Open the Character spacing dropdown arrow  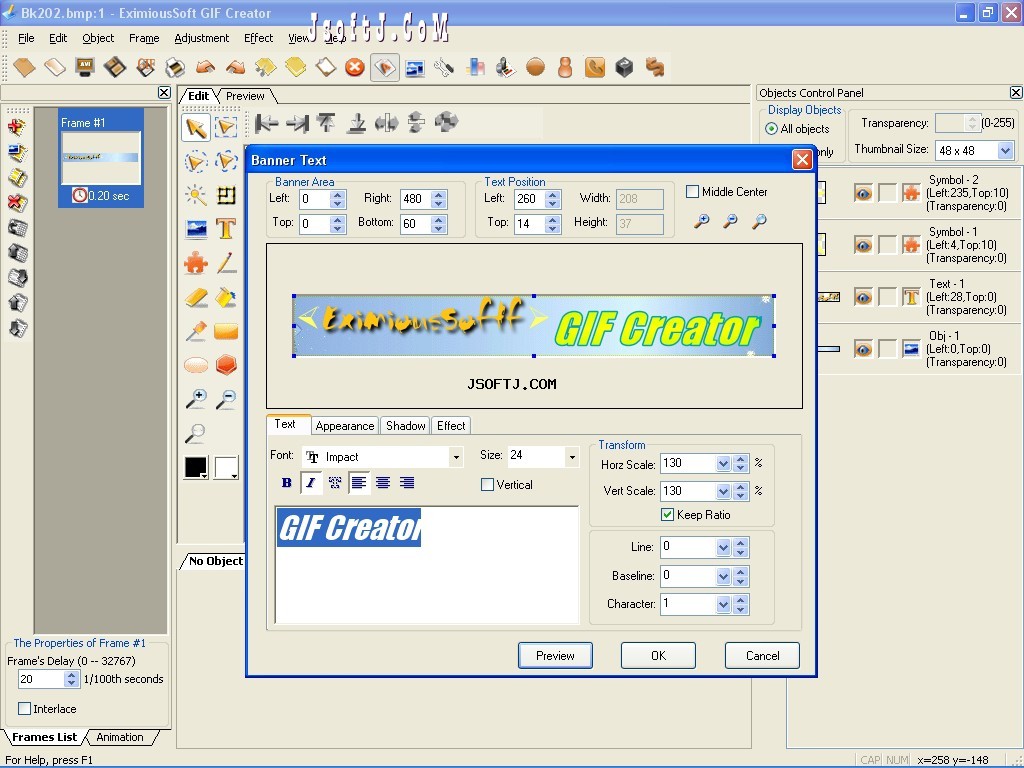[722, 604]
